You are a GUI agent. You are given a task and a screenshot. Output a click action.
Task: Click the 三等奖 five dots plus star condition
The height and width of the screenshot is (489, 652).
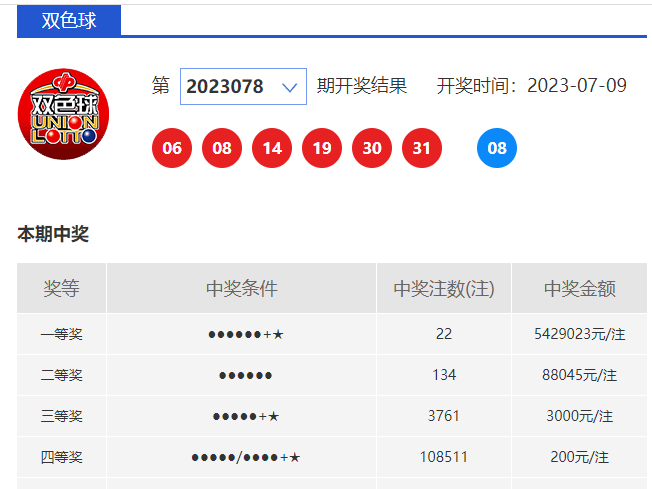pyautogui.click(x=246, y=416)
